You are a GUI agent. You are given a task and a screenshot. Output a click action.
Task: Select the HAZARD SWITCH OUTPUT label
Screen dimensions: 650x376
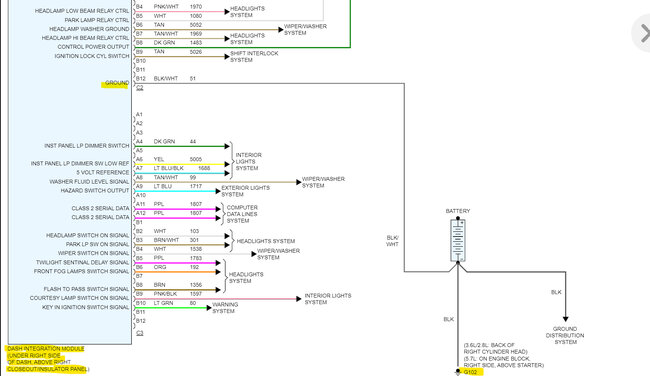point(95,191)
